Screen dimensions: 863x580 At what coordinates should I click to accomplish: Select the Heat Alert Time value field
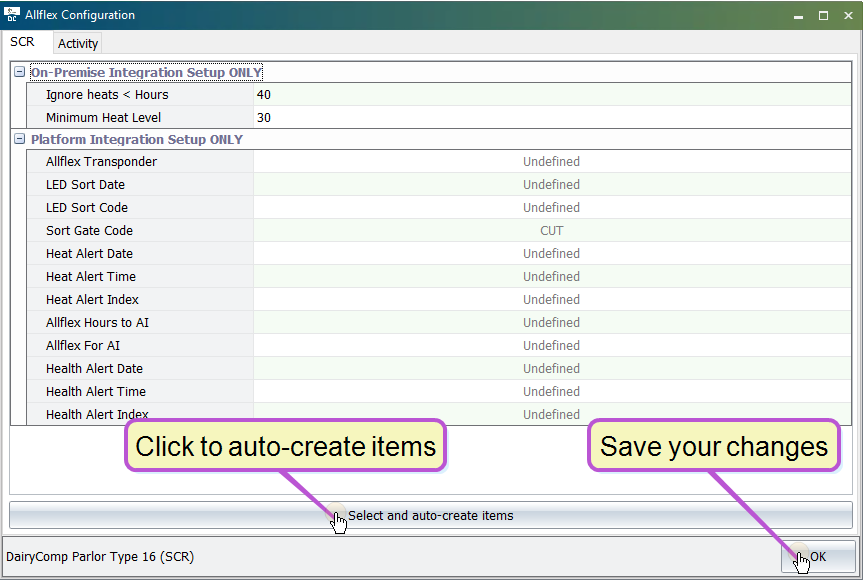click(x=552, y=277)
